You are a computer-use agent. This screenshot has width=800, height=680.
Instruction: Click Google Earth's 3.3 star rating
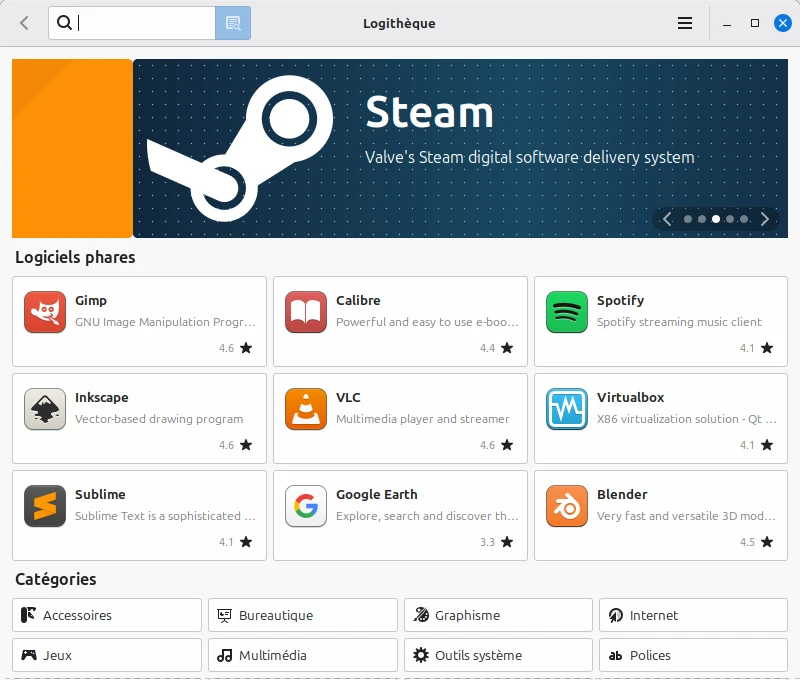point(496,542)
